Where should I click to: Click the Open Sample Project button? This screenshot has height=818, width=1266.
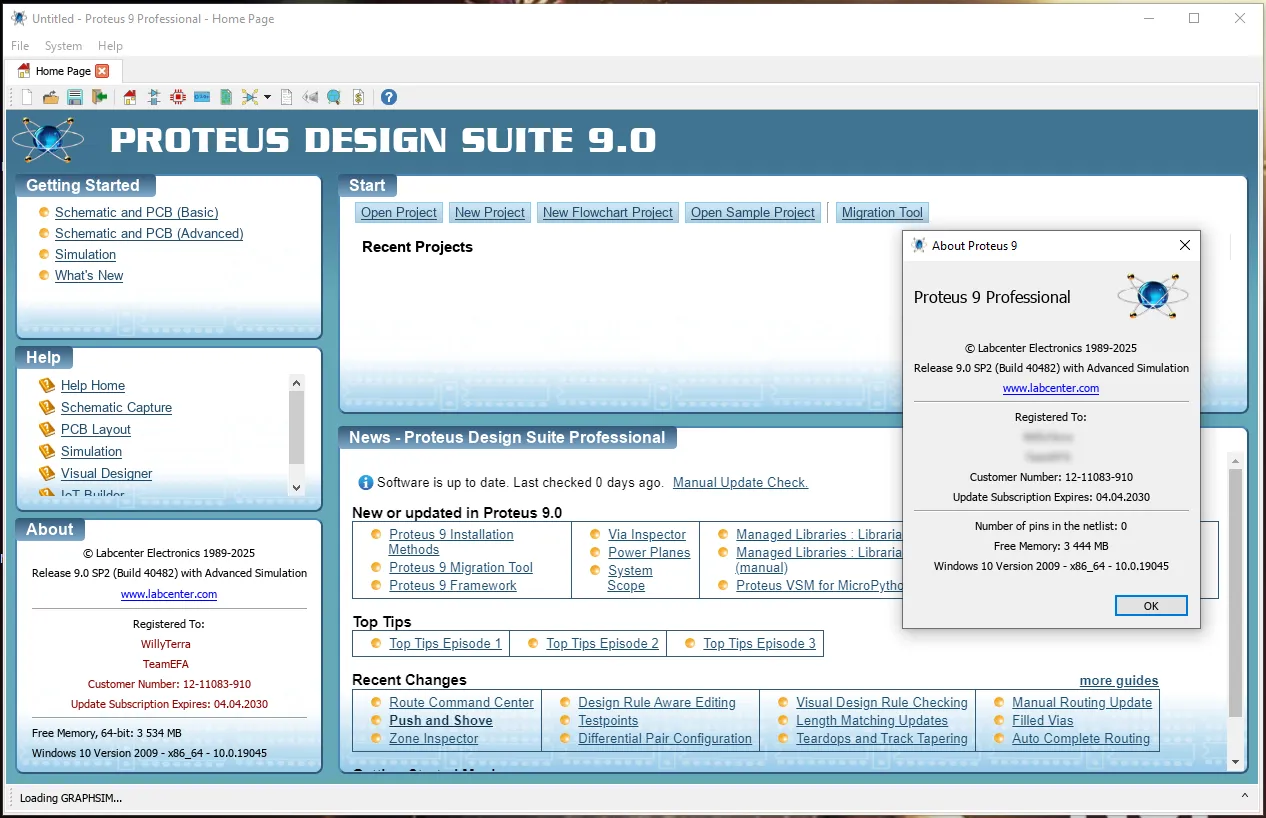pyautogui.click(x=753, y=212)
